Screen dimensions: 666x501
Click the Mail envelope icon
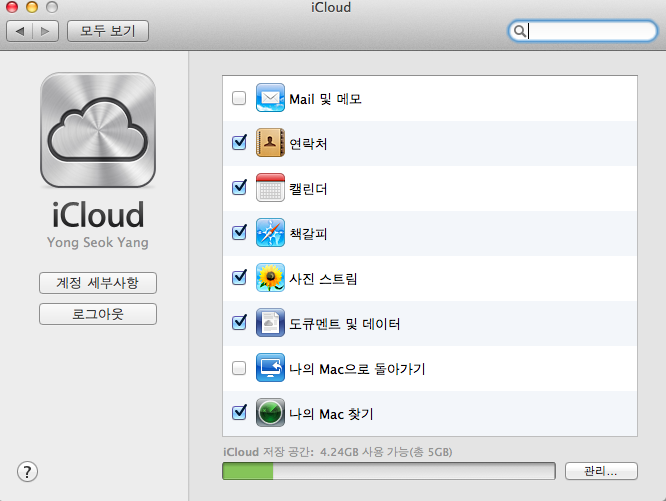point(270,98)
